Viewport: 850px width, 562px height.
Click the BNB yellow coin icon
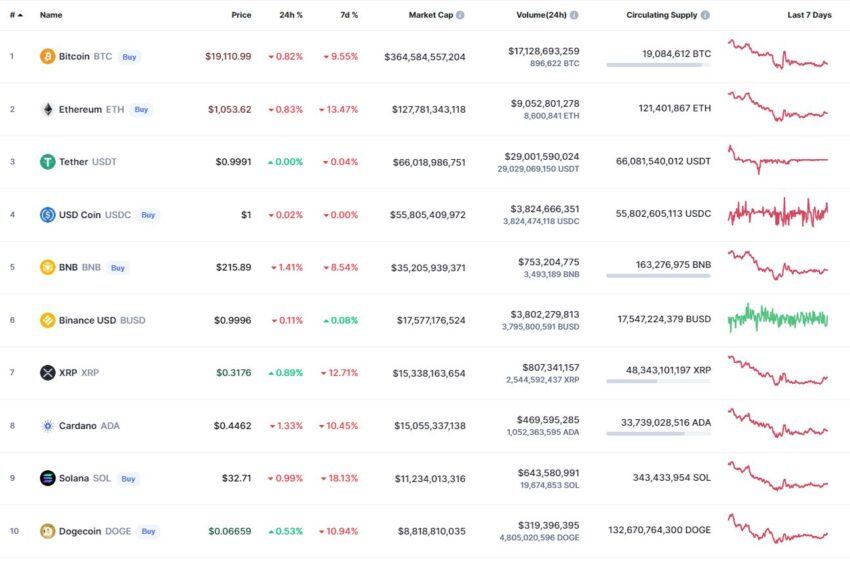pyautogui.click(x=48, y=267)
